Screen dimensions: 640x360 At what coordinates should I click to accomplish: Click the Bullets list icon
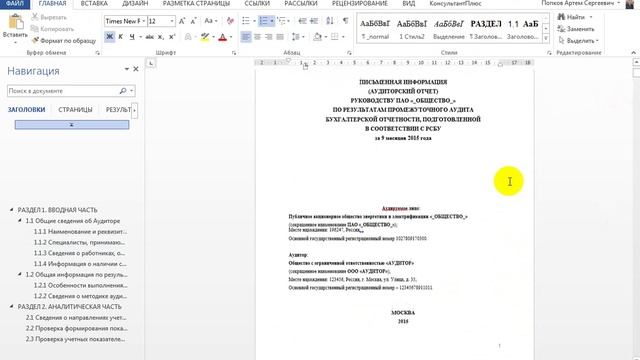246,21
